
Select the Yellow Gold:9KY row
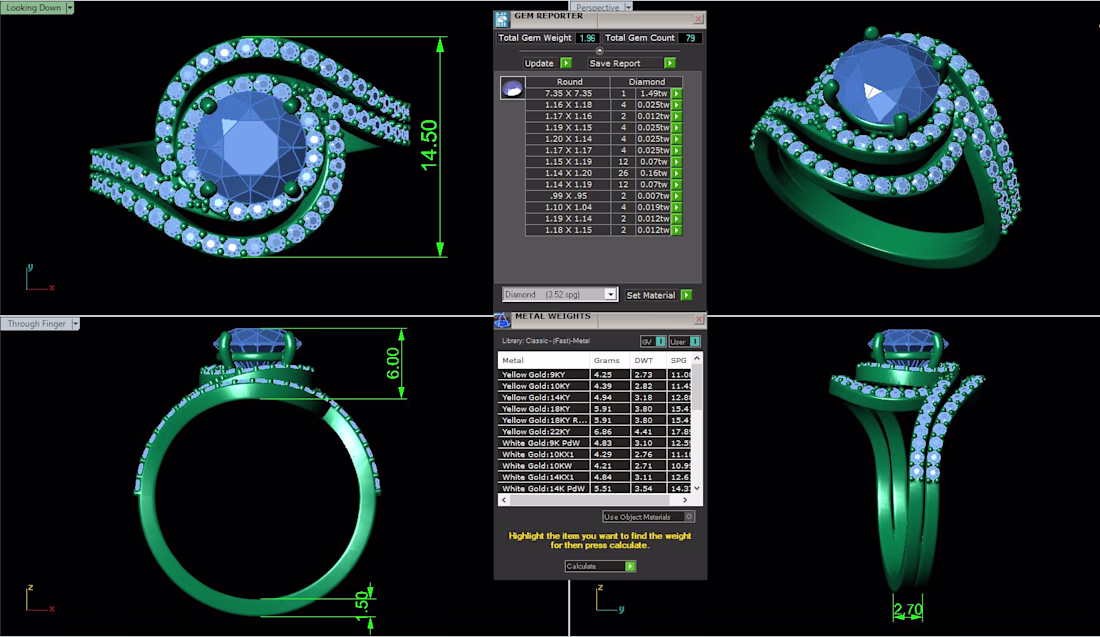click(x=595, y=375)
